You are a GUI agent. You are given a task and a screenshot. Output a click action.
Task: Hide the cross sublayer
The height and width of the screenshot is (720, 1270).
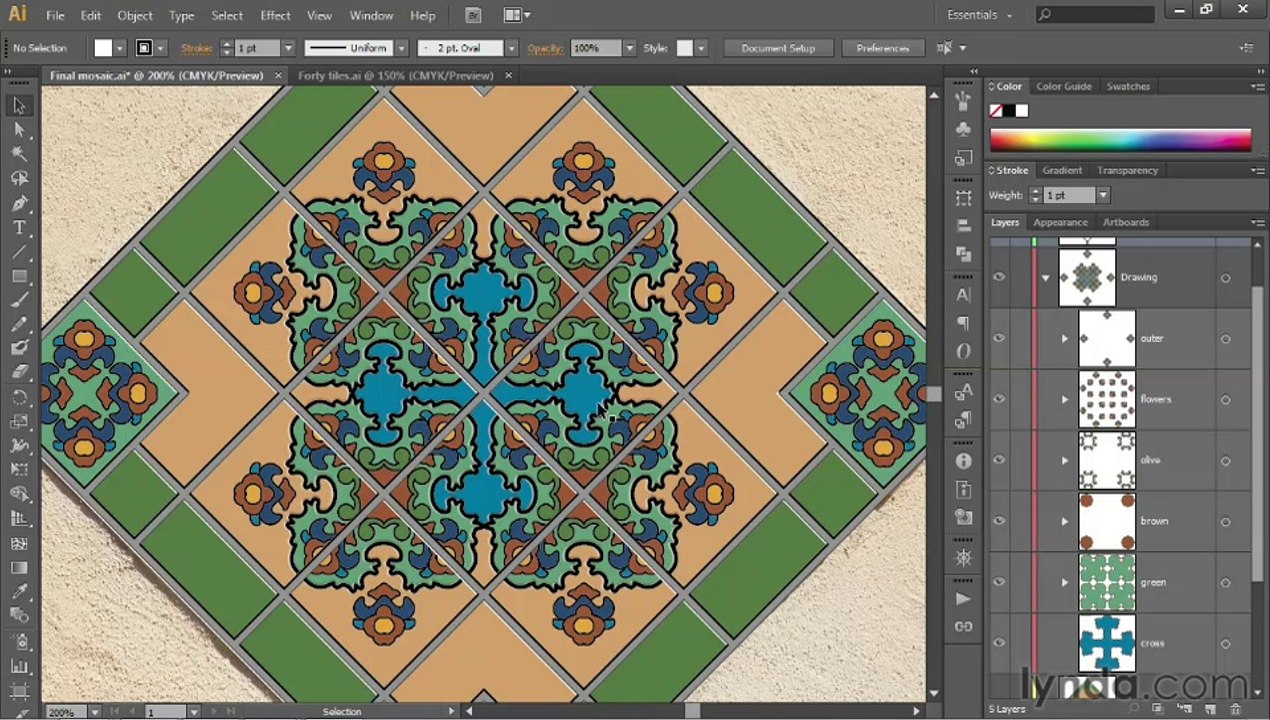pyautogui.click(x=999, y=643)
